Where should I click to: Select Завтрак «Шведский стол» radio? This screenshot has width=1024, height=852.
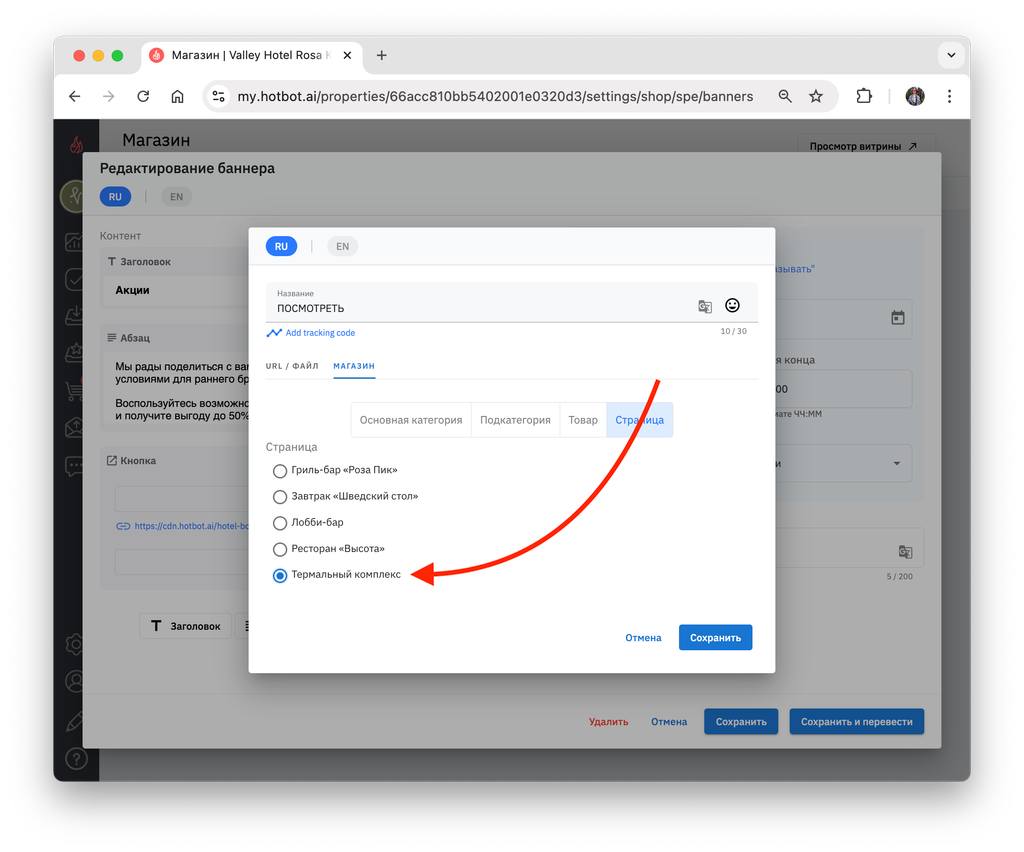(x=280, y=497)
